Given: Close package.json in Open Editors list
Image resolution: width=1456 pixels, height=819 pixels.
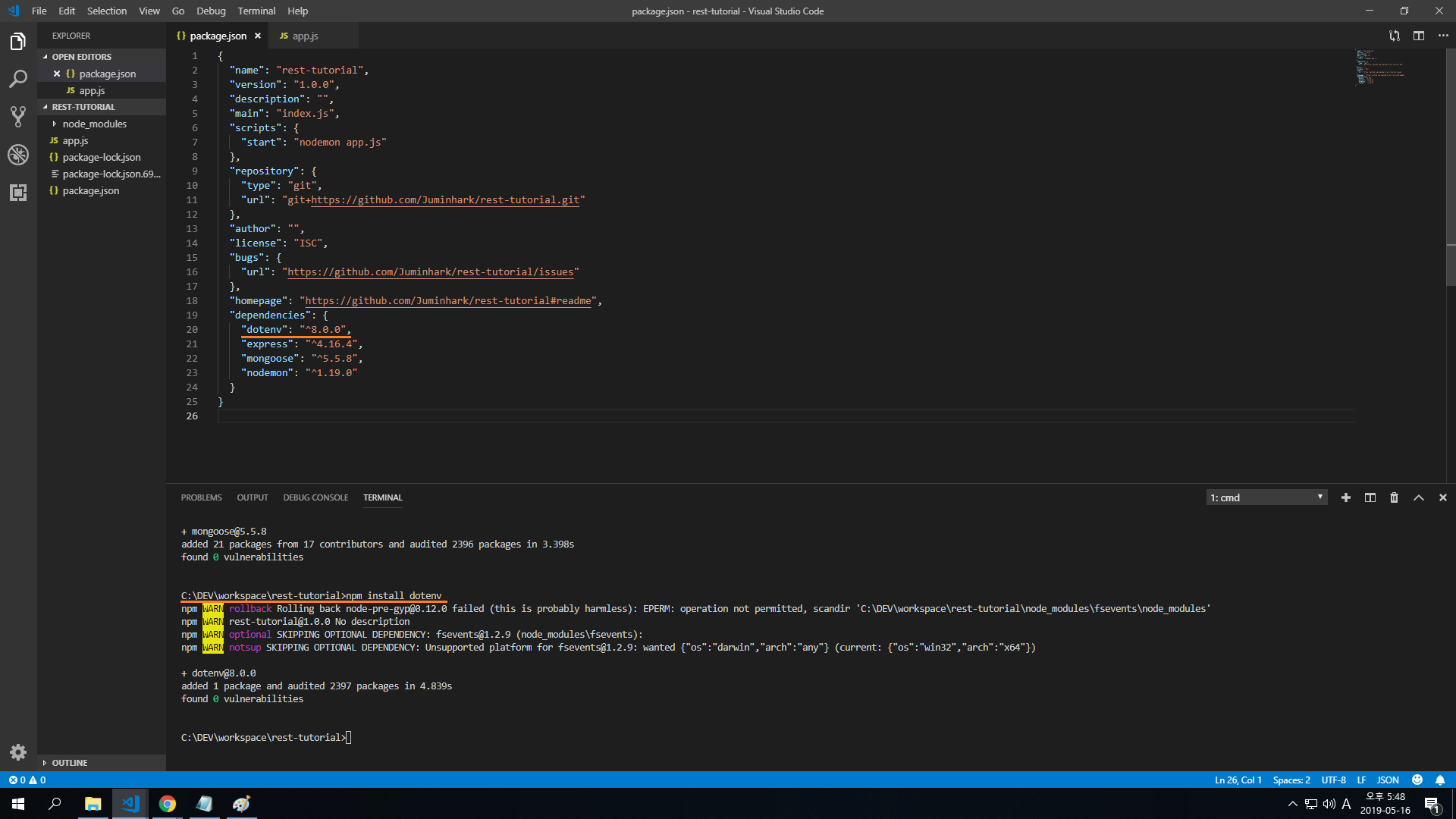Looking at the screenshot, I should click(x=57, y=74).
